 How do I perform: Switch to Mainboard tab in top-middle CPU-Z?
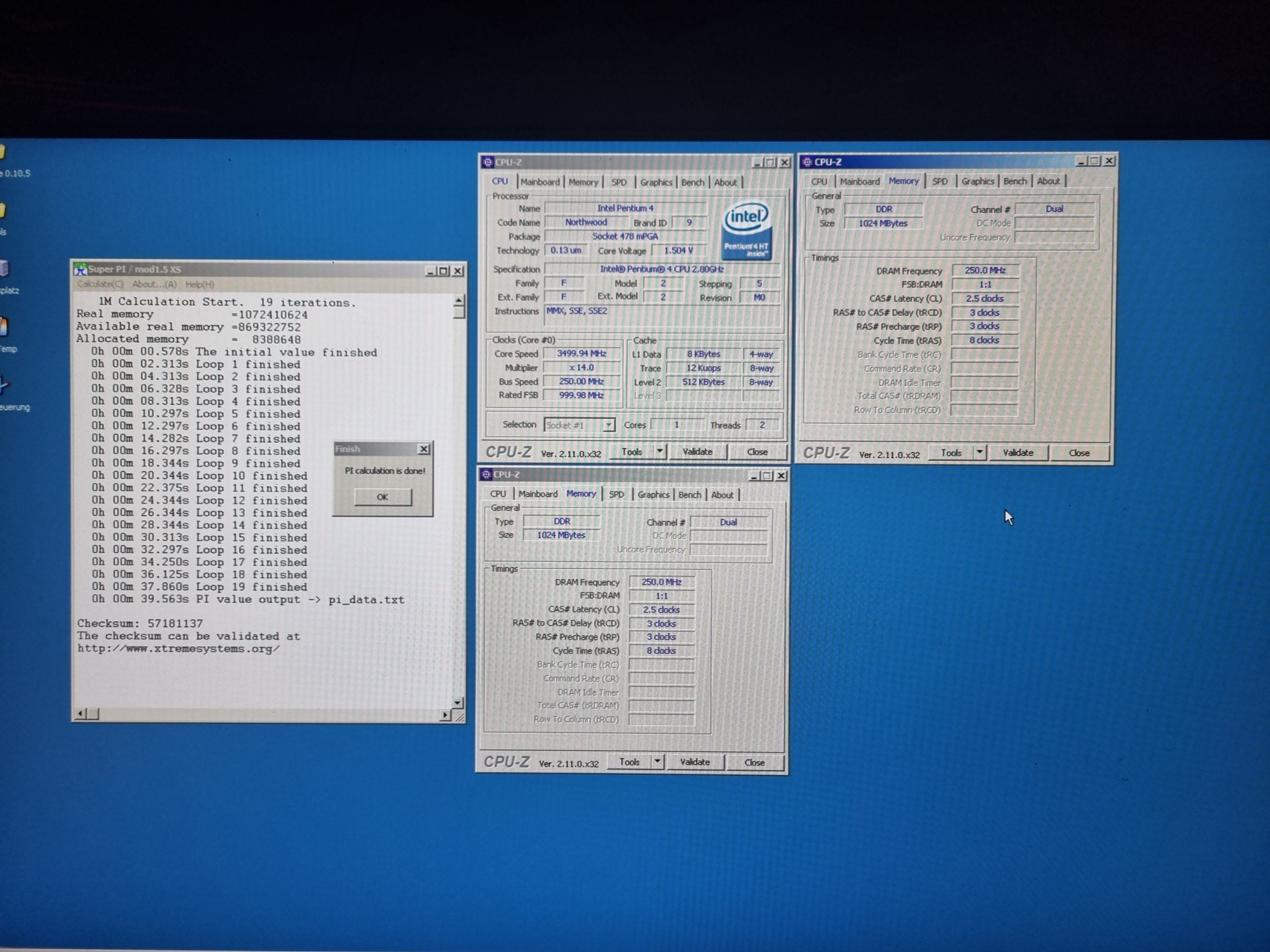540,182
